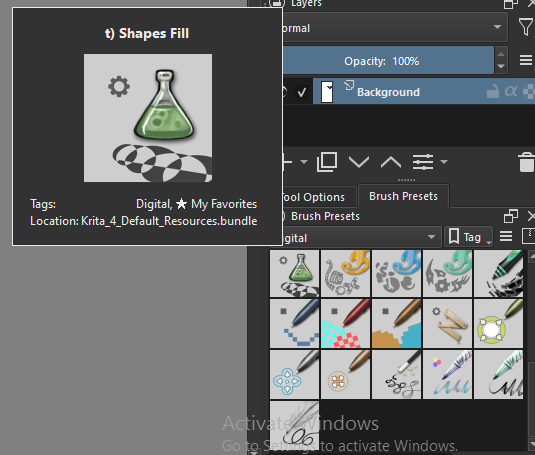The height and width of the screenshot is (455, 535).
Task: Expand the add-layer dropdown arrow
Action: [x=304, y=162]
